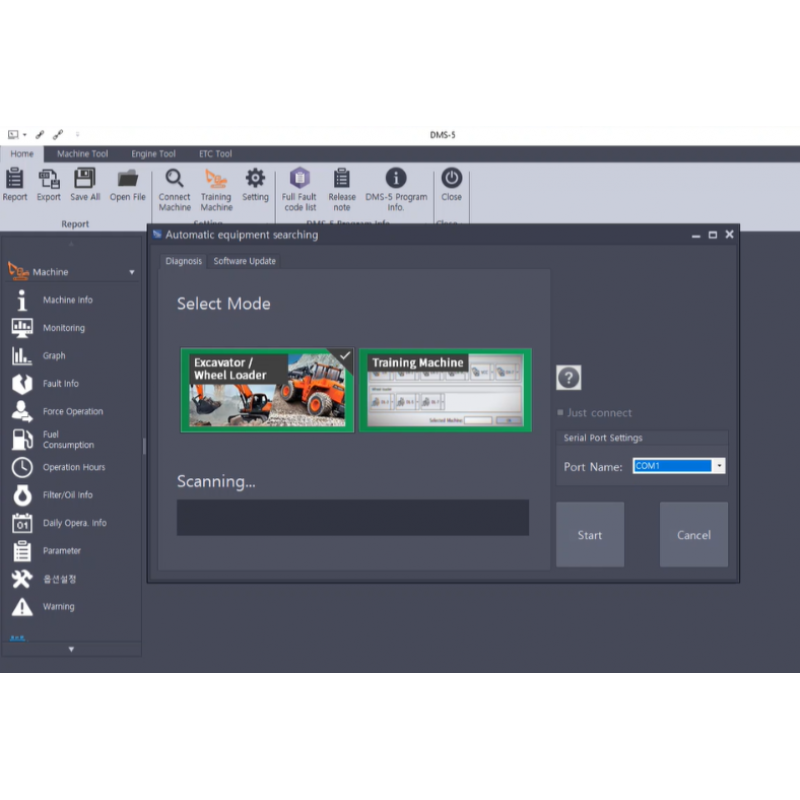The height and width of the screenshot is (800, 800).
Task: Click the Scanning progress bar
Action: [352, 517]
